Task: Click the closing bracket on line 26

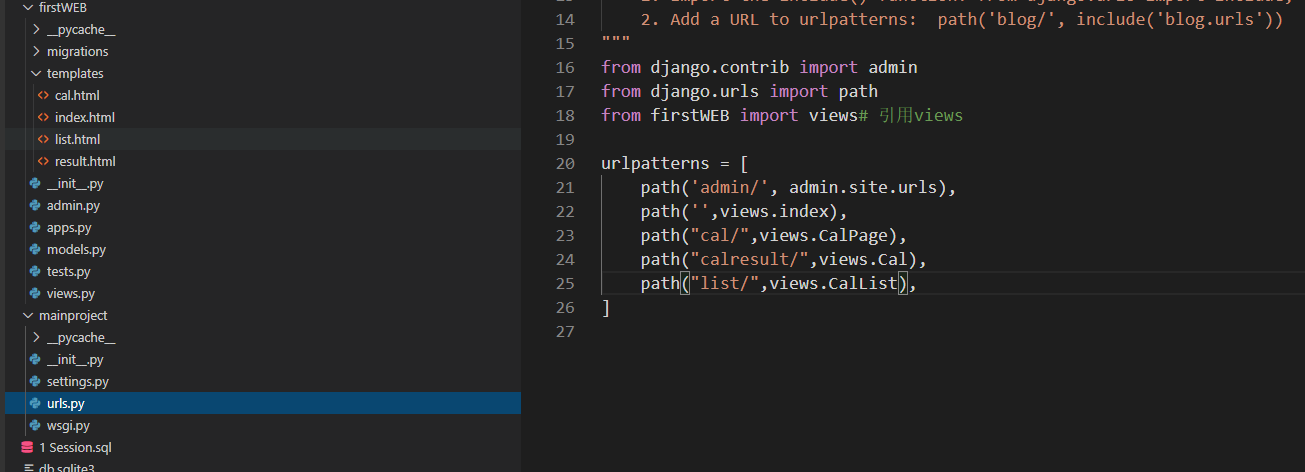Action: click(x=606, y=307)
